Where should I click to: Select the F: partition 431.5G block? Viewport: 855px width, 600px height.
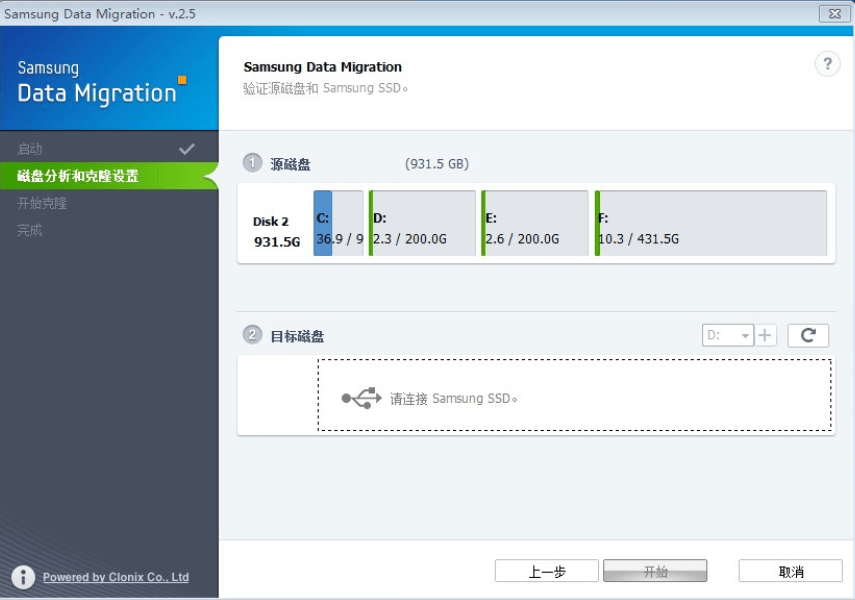point(711,223)
